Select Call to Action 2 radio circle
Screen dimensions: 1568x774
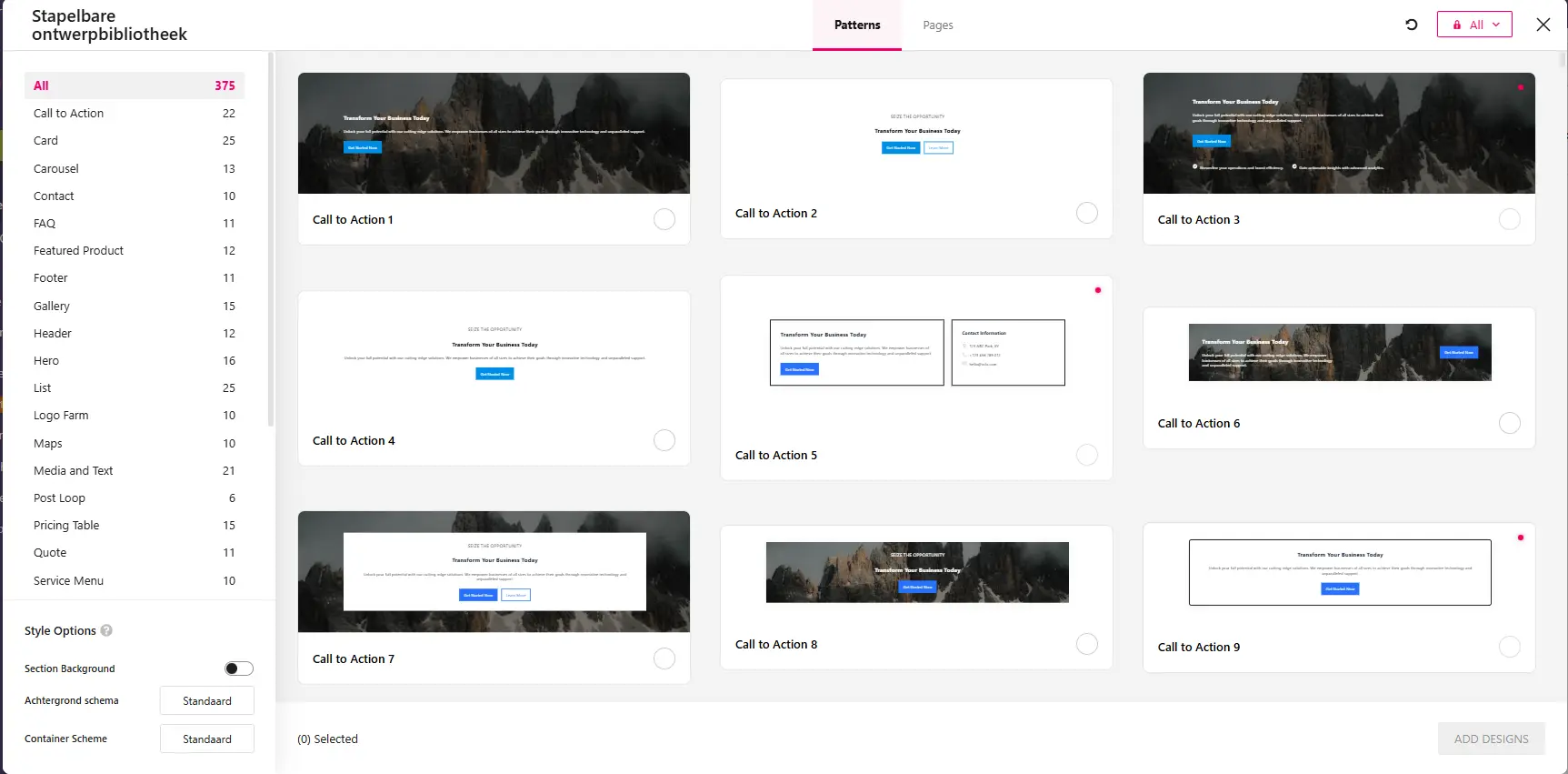(x=1087, y=213)
